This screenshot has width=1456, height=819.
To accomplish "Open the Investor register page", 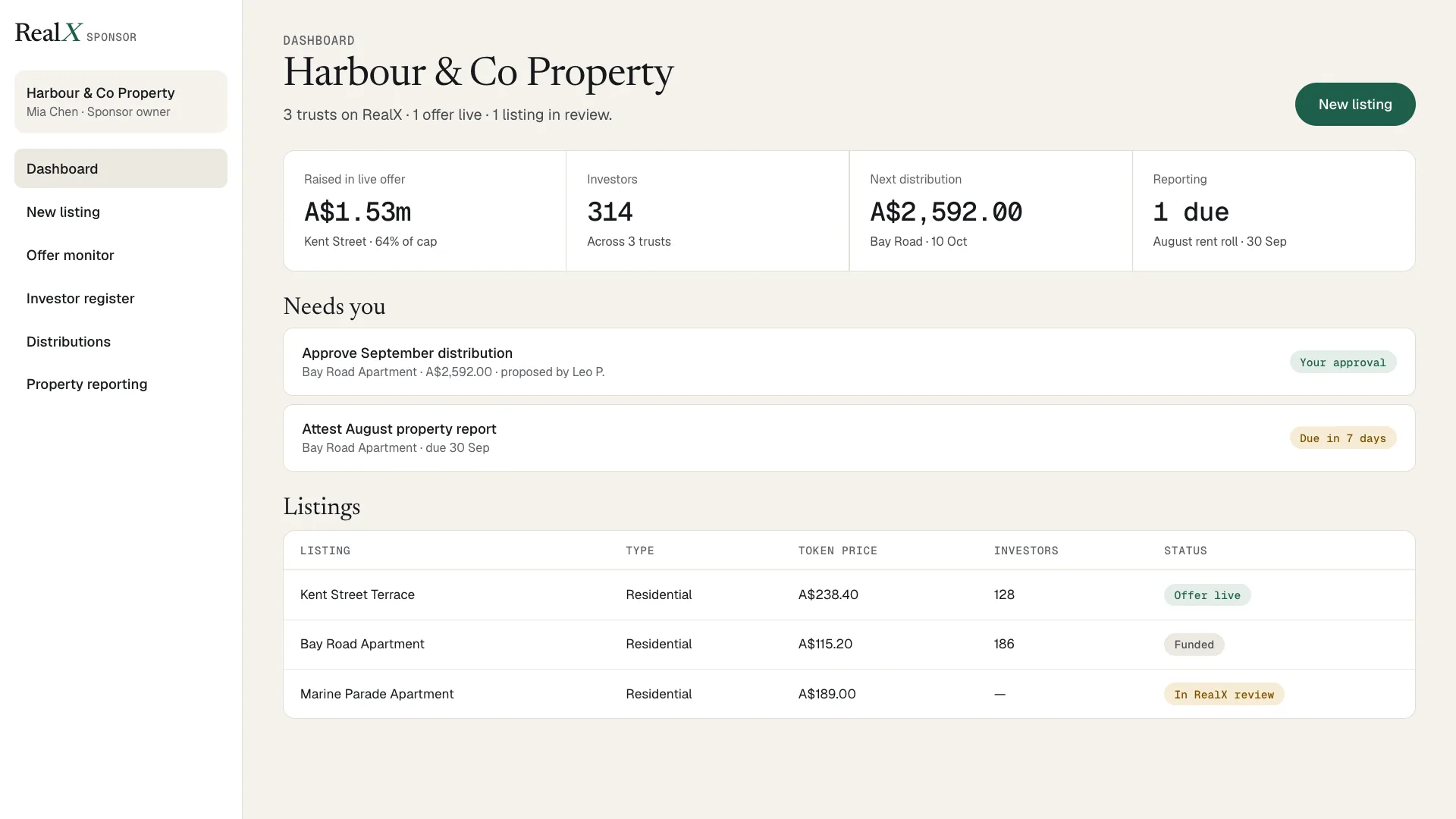I will [121, 298].
